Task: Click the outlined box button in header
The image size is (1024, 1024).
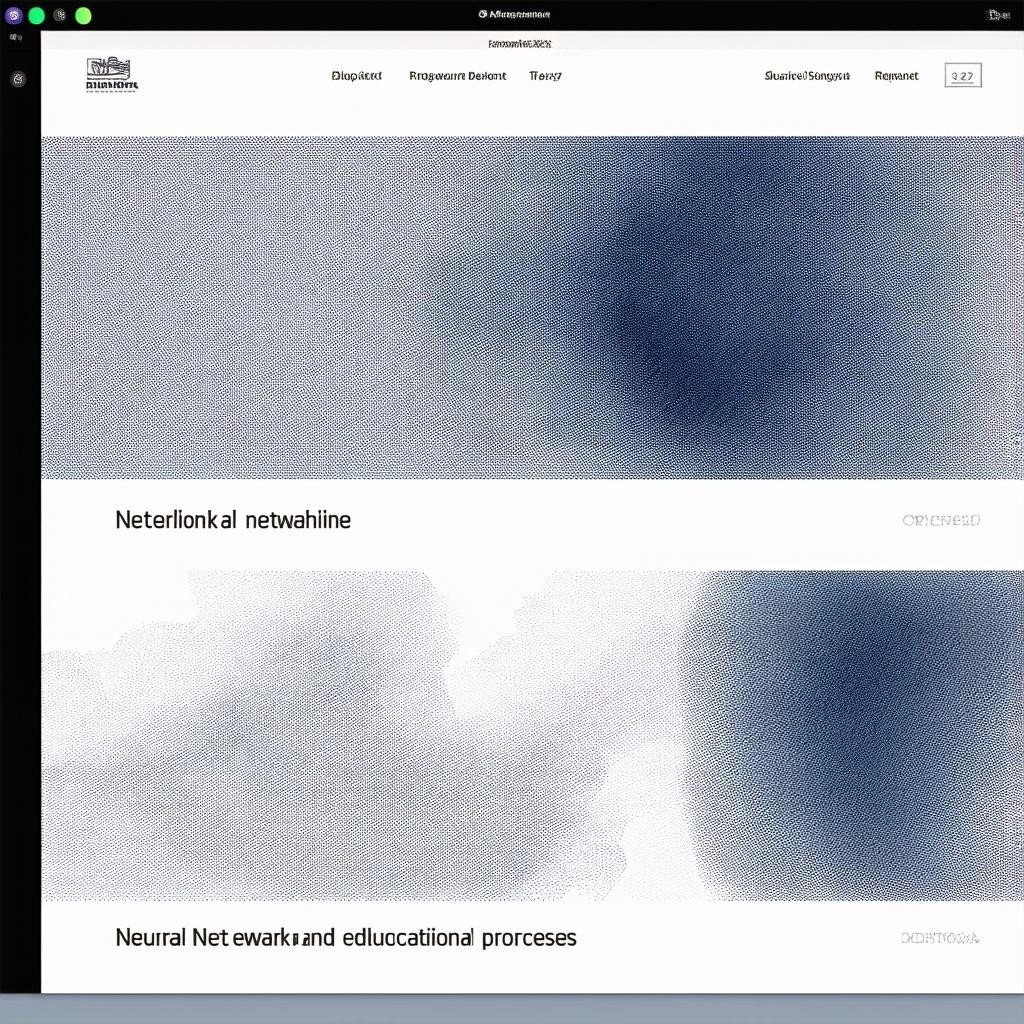Action: [963, 75]
